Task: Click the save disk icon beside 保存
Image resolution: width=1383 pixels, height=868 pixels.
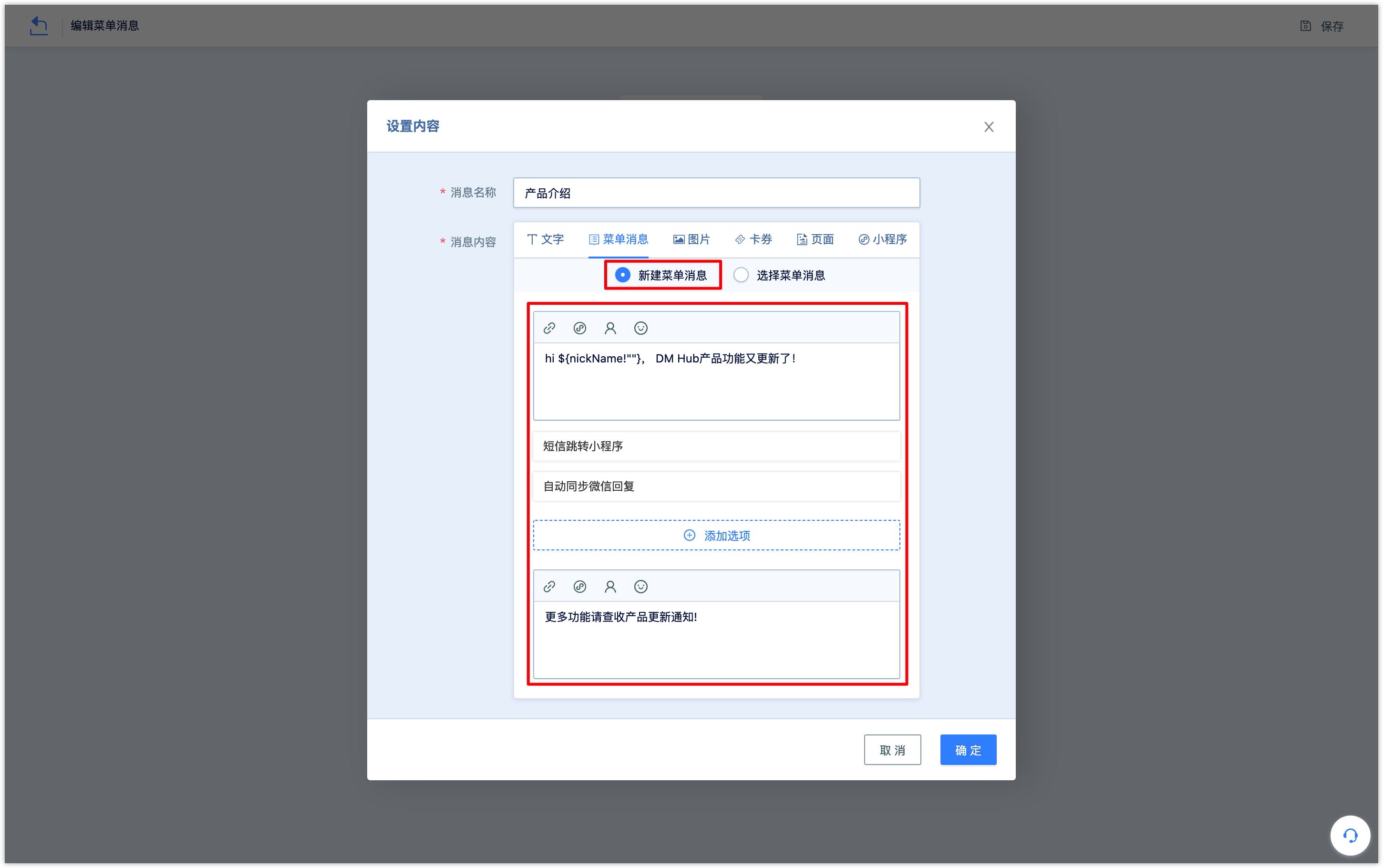Action: point(1306,26)
